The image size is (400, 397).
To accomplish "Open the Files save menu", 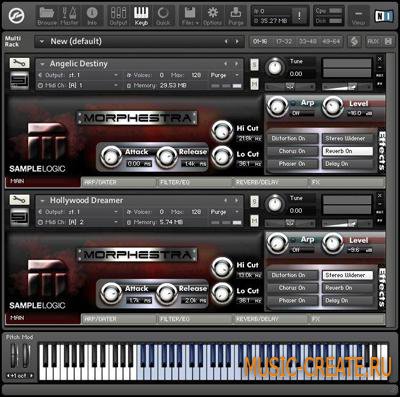I will (x=190, y=16).
